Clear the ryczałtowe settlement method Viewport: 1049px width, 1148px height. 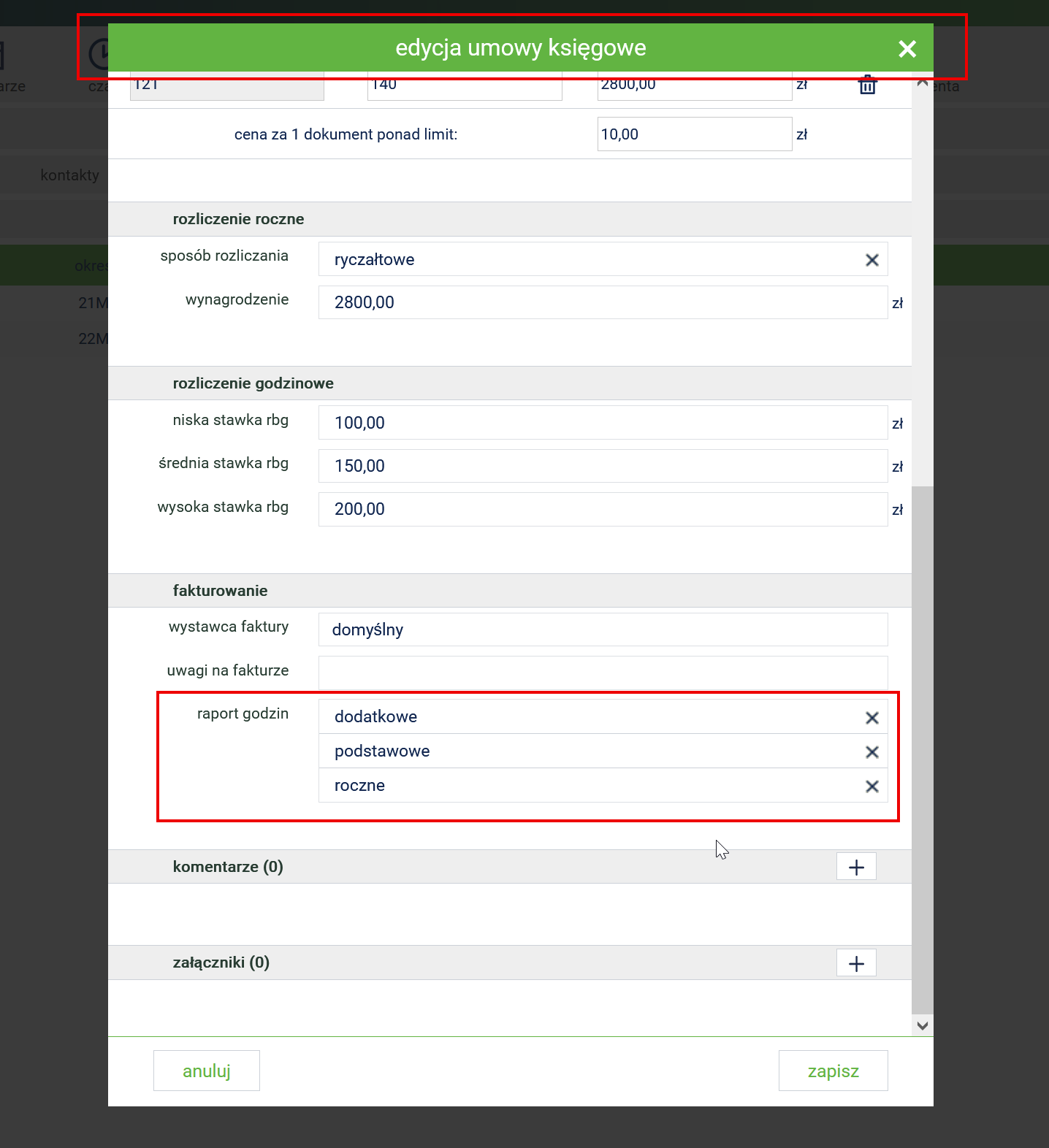[x=871, y=260]
